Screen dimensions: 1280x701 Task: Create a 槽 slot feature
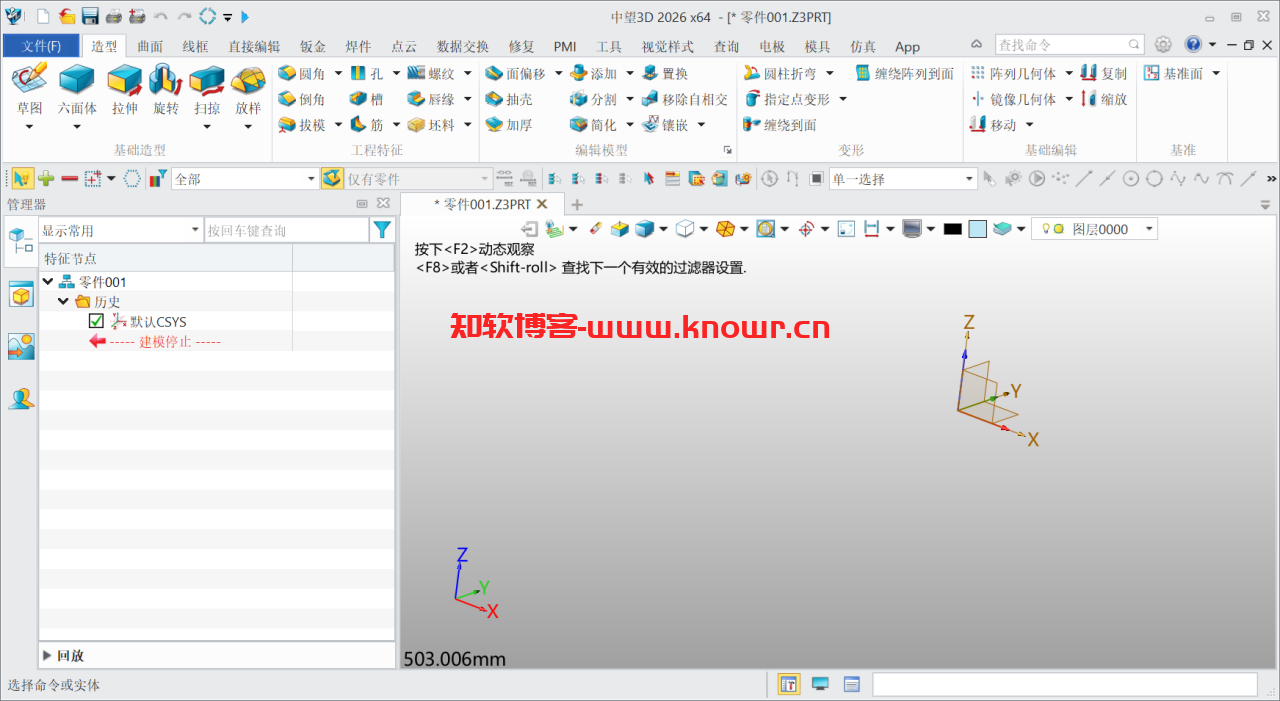point(367,100)
